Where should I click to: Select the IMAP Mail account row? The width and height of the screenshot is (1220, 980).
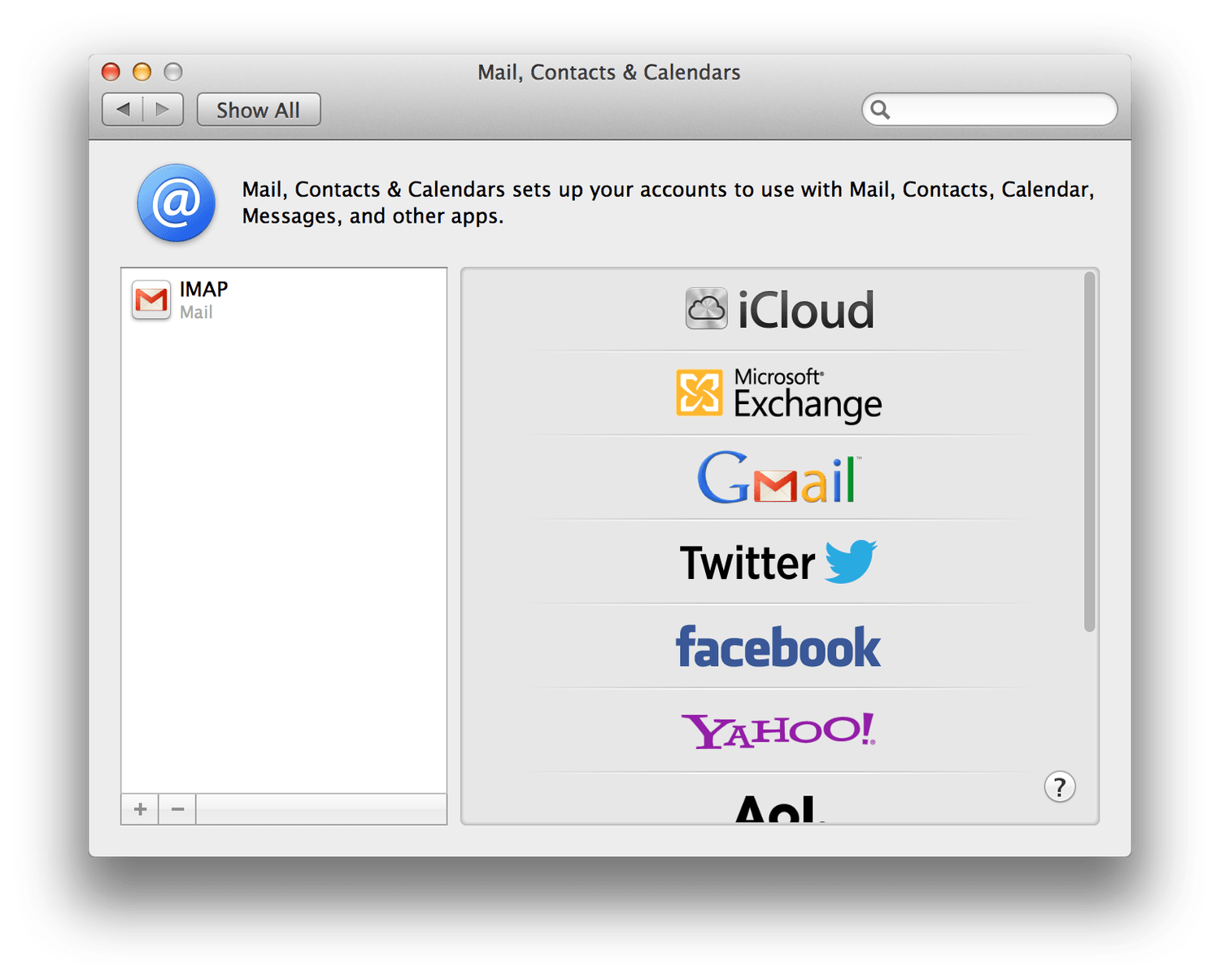coord(284,300)
